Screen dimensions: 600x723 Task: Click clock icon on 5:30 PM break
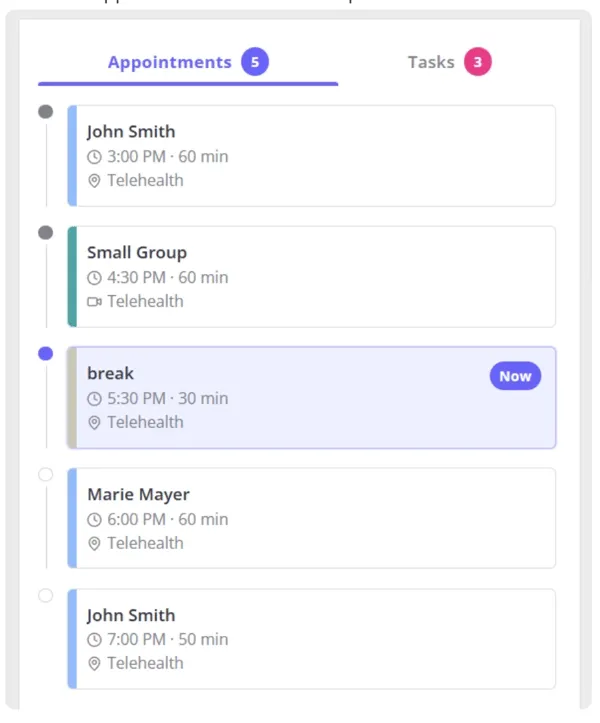[94, 398]
